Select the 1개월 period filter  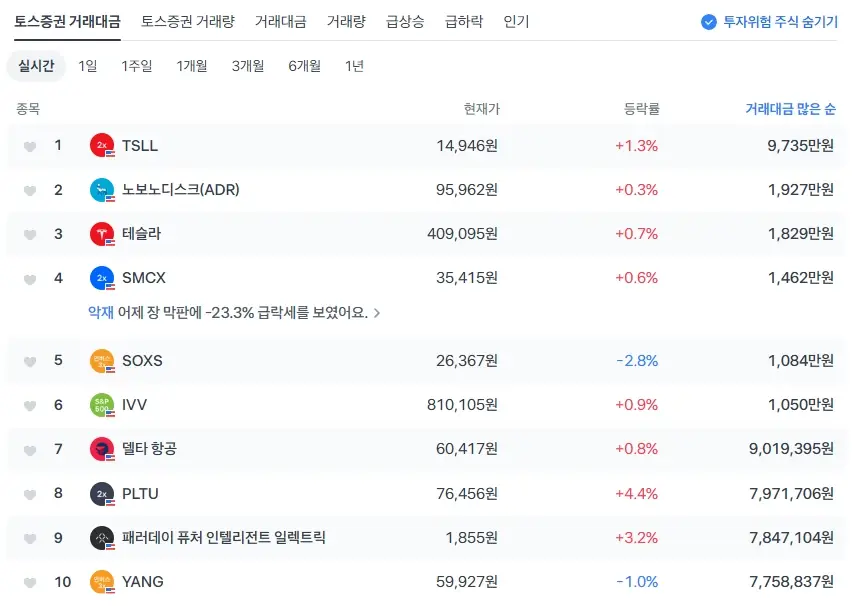[x=192, y=66]
